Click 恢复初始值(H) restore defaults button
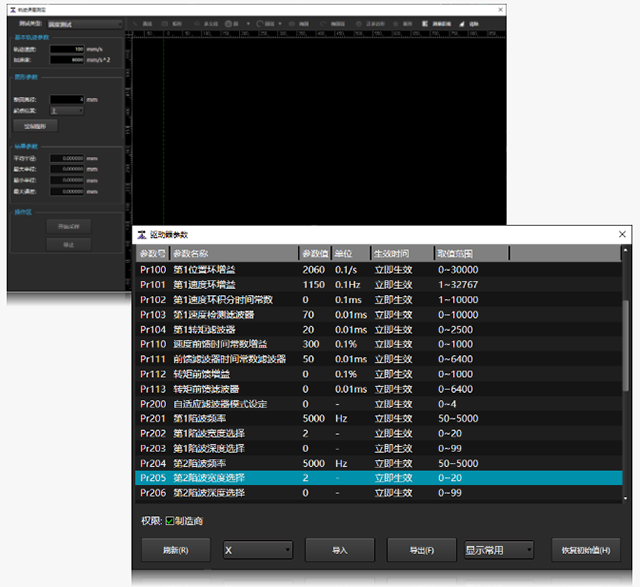The width and height of the screenshot is (640, 587). (x=585, y=550)
